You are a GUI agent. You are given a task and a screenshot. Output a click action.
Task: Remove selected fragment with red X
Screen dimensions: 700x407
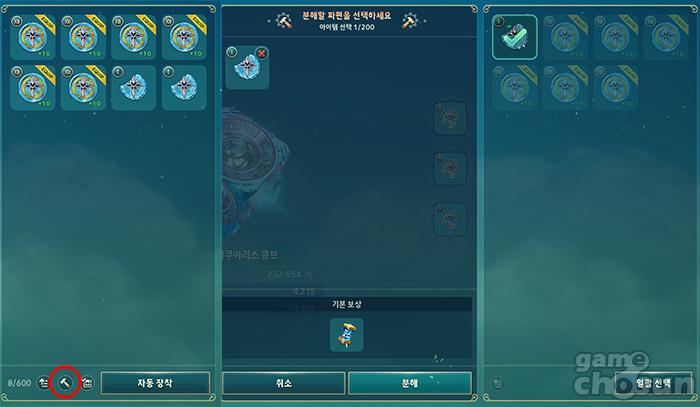point(262,54)
